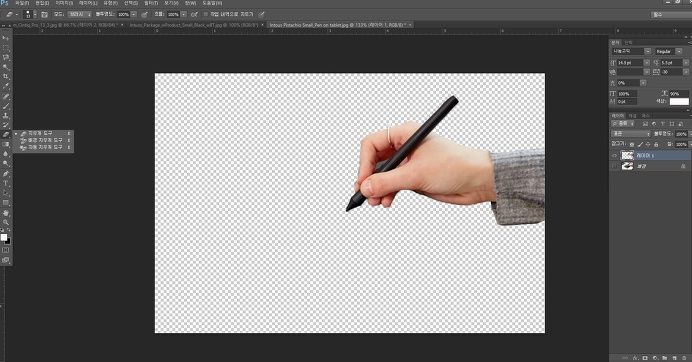Screen dimensions: 692x362
Task: Select the Blur tool
Action: click(x=6, y=155)
